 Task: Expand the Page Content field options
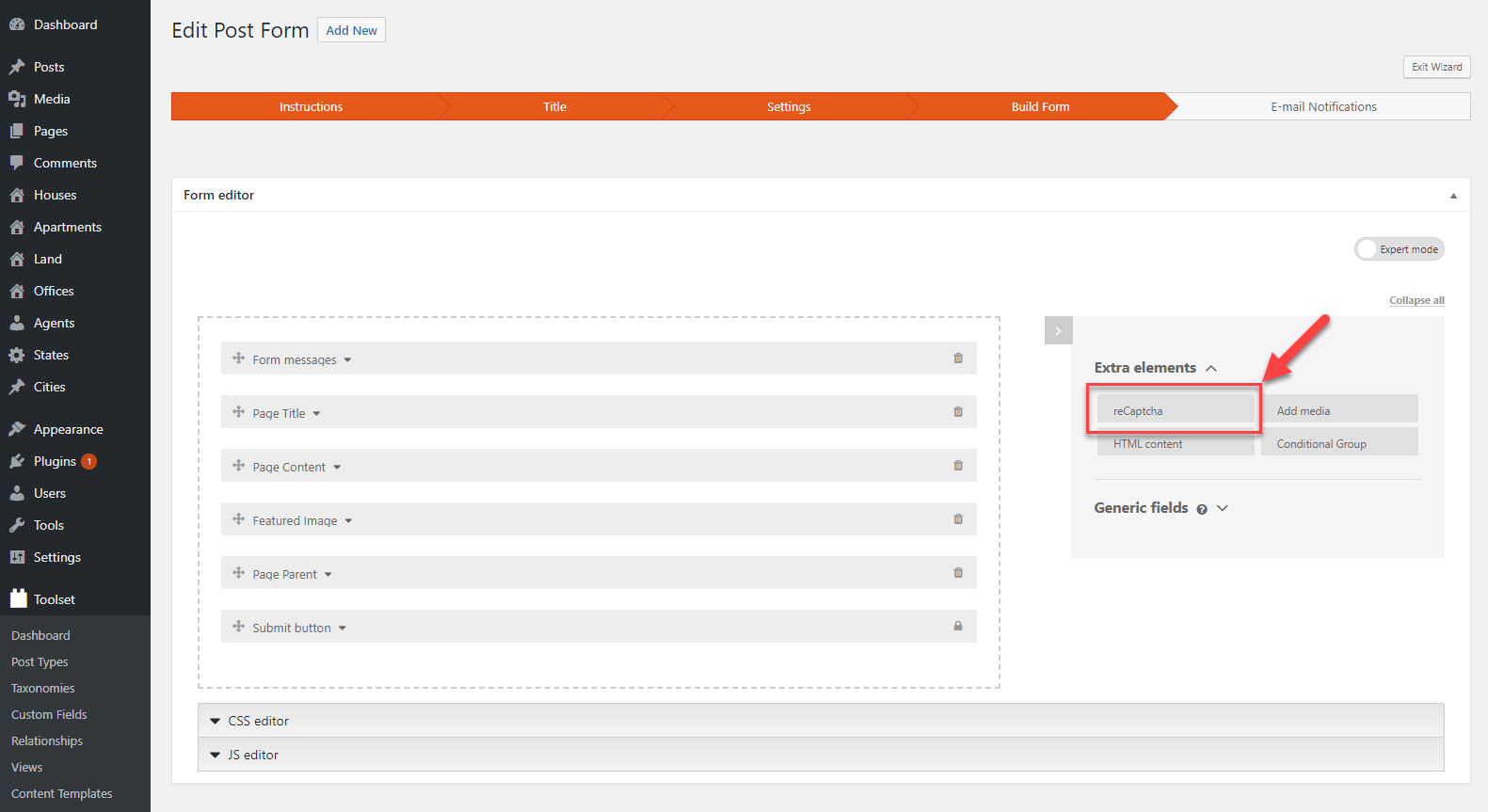[x=337, y=468]
